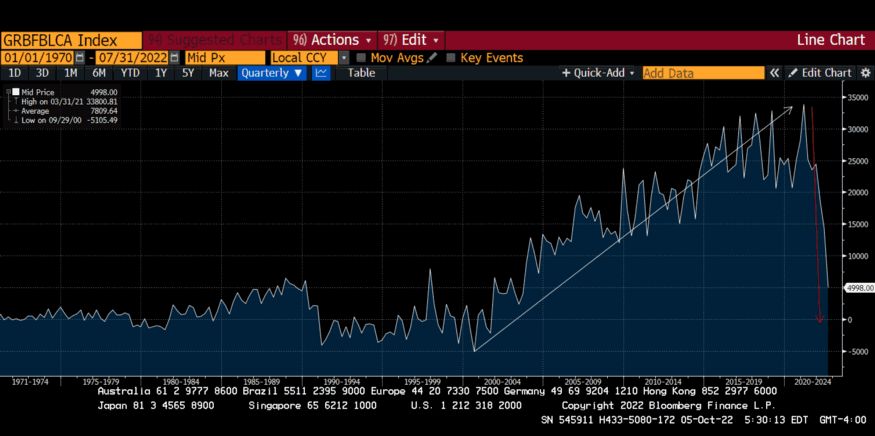875x436 pixels.
Task: Select the 5Y time range
Action: [188, 73]
